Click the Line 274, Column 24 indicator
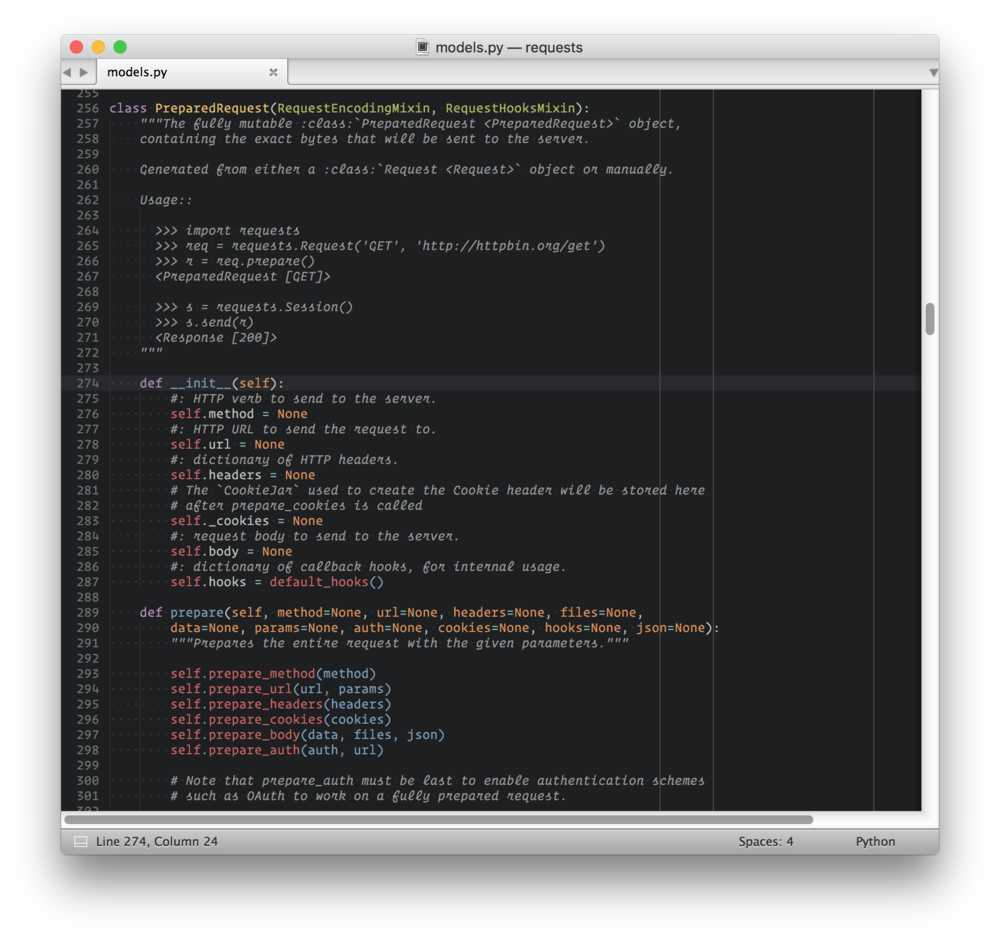 157,842
